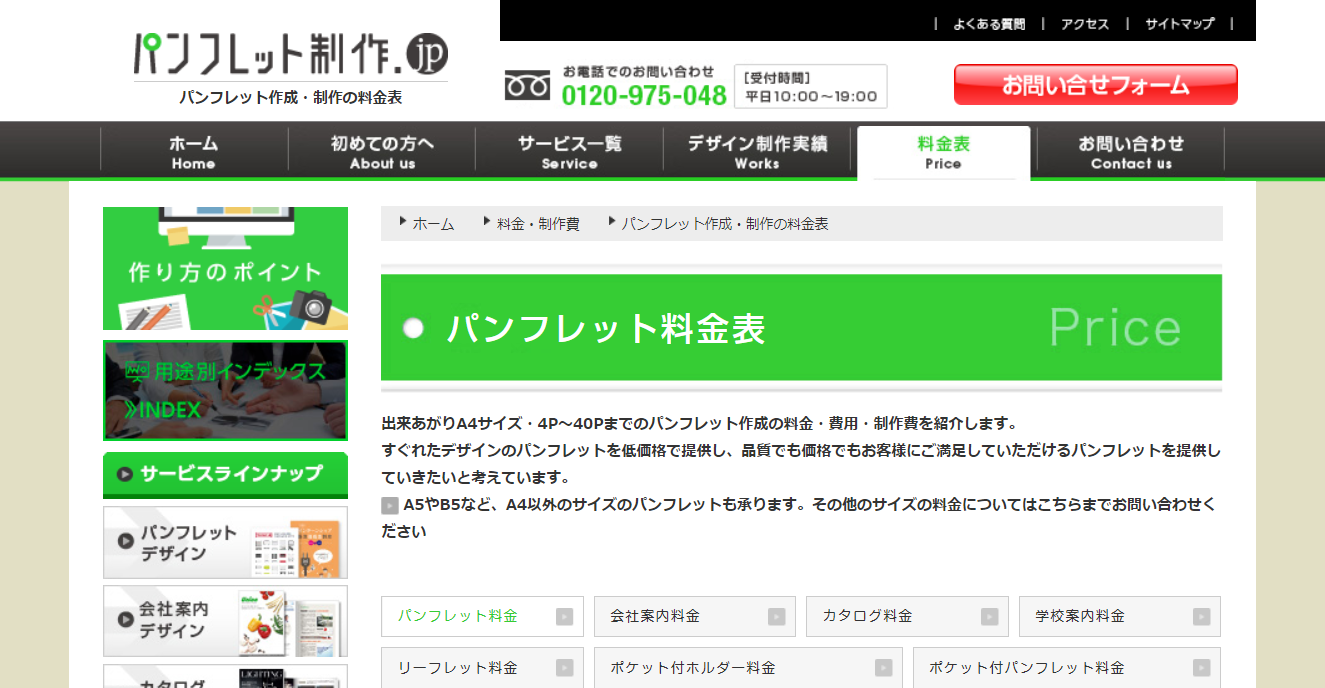Click the よくある質問 link
Screen dimensions: 1325x688
click(989, 24)
